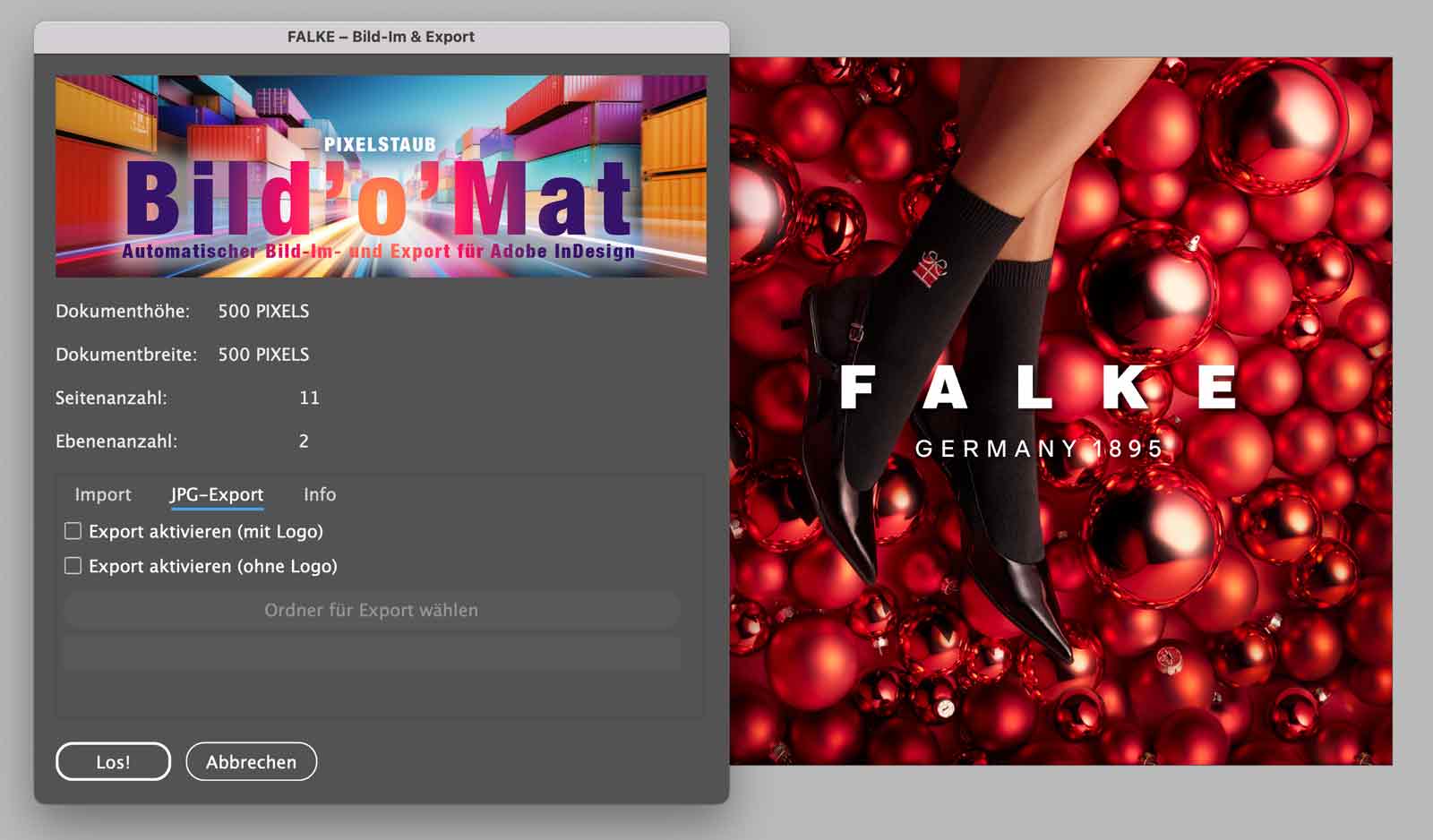Click the FALKE logo on the preview
Viewport: 1433px width, 840px height.
pos(1039,387)
